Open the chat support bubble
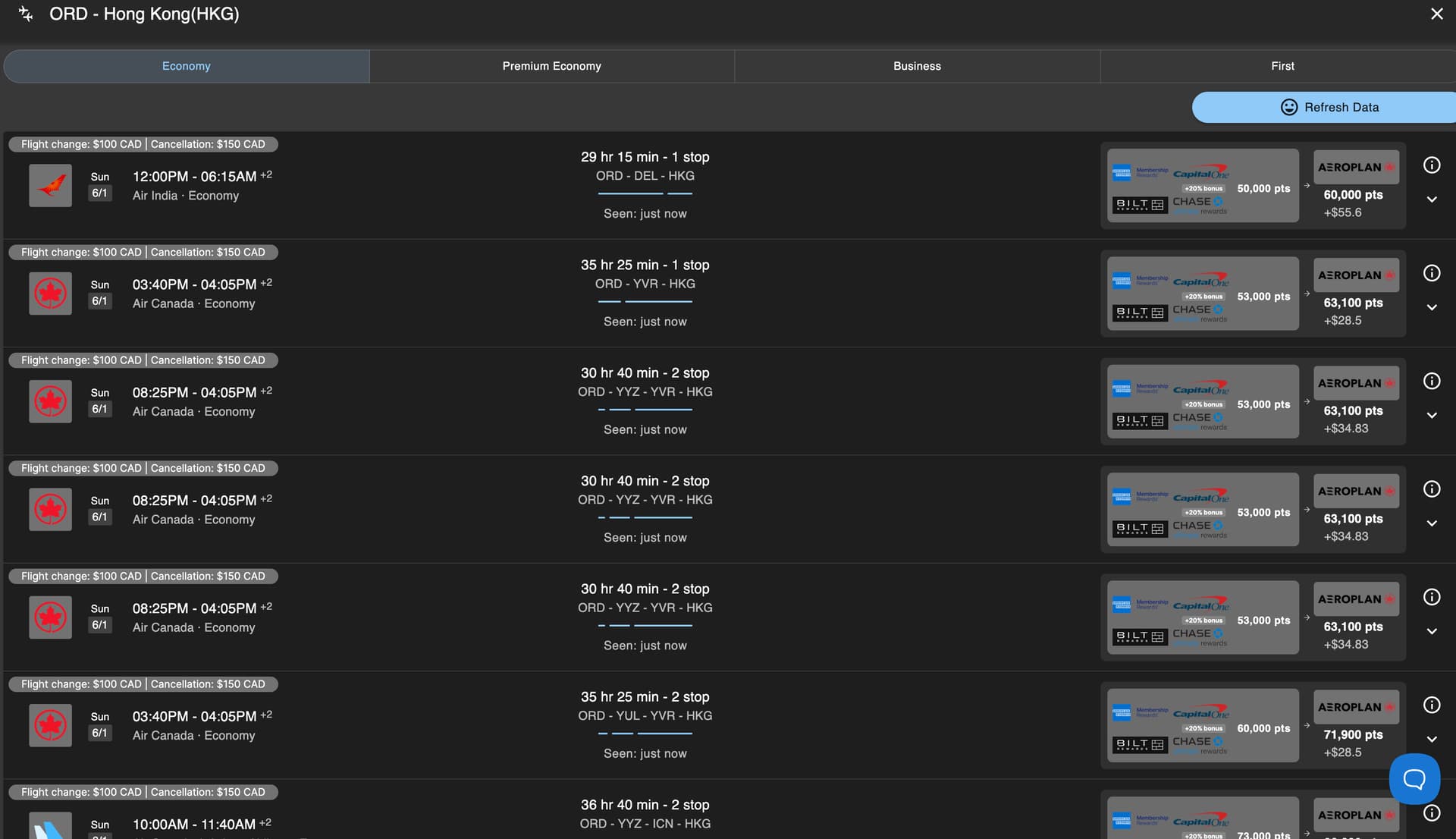The image size is (1456, 839). (1414, 778)
